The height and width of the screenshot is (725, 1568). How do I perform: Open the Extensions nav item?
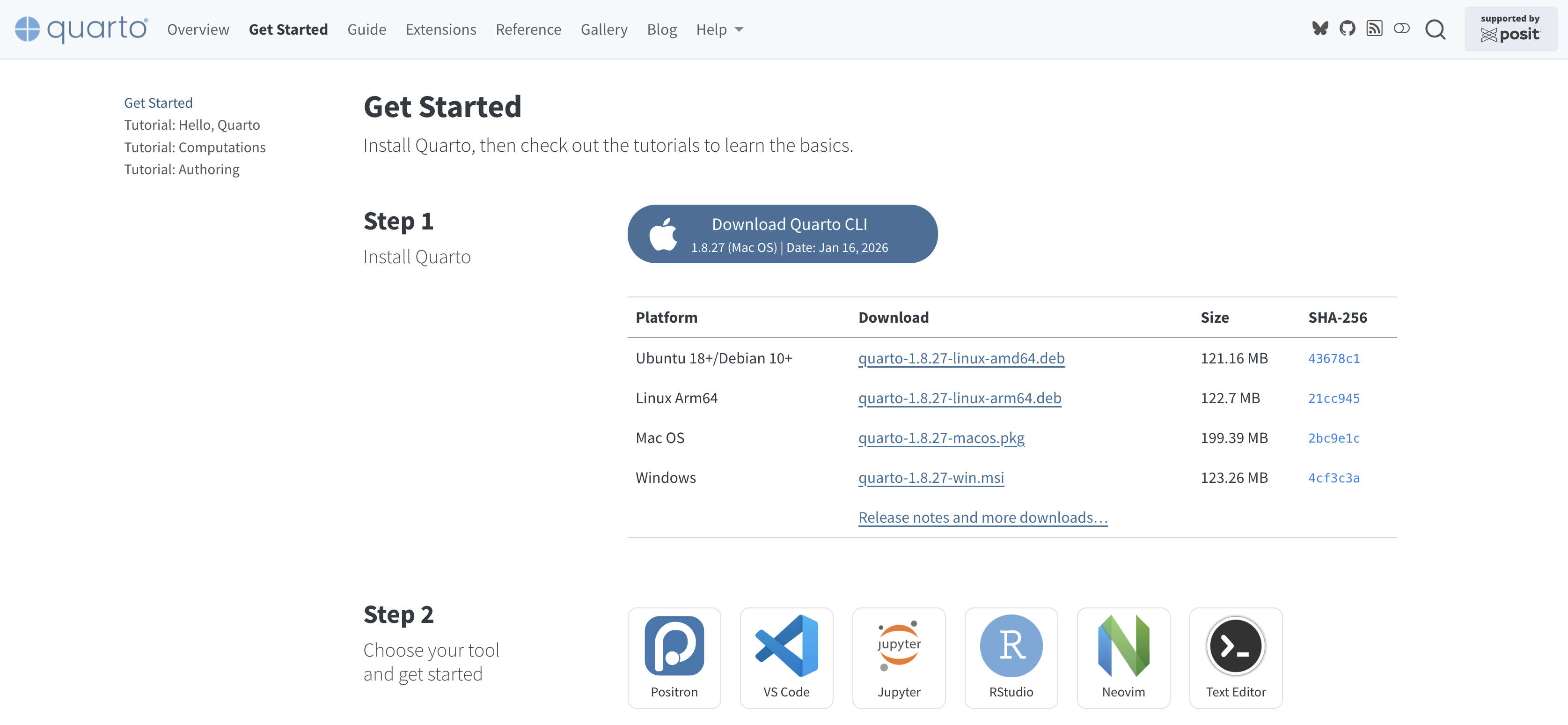tap(441, 29)
